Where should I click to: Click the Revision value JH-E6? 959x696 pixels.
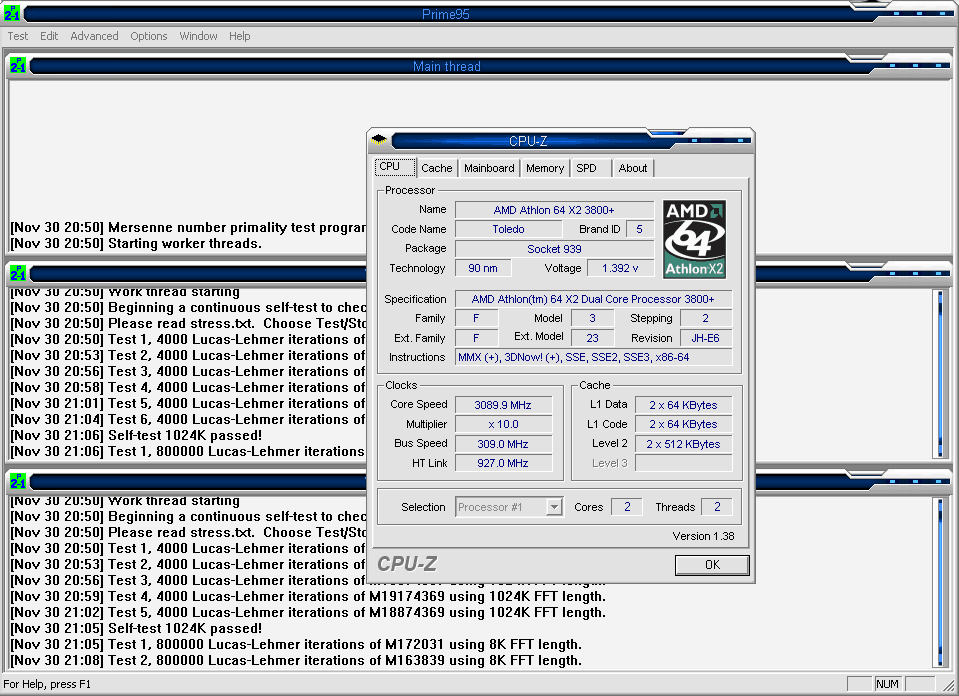click(x=705, y=338)
